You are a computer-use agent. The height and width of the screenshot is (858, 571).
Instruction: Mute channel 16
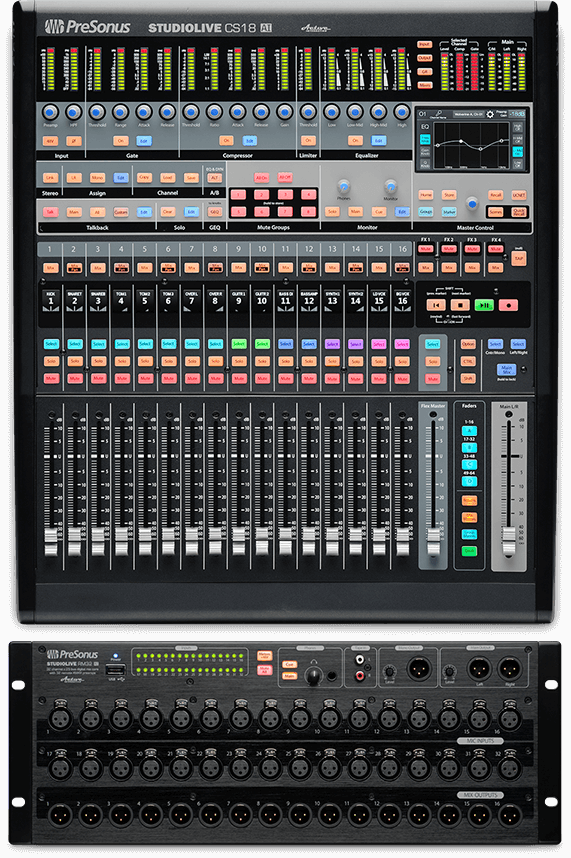pos(403,379)
